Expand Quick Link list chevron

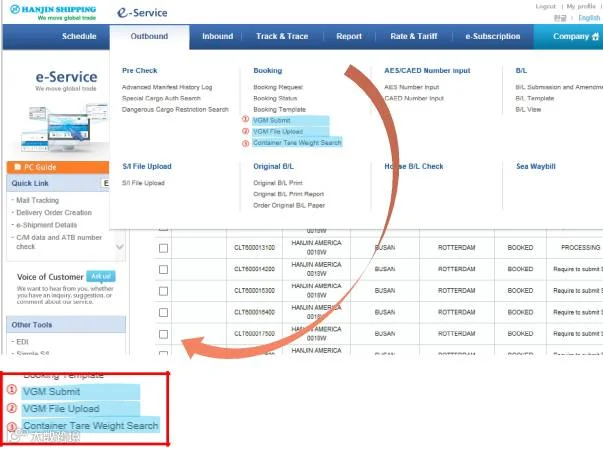pos(120,246)
